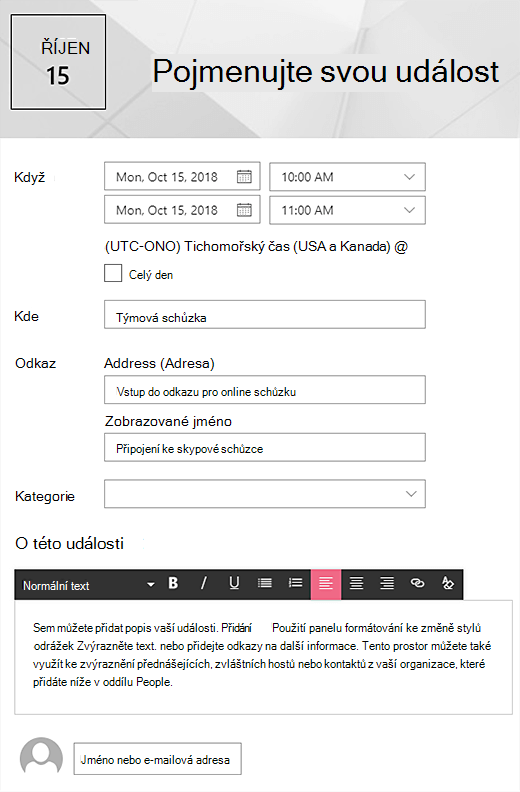Image resolution: width=520 pixels, height=792 pixels.
Task: Expand the 11:00 AM end time dropdown
Action: pyautogui.click(x=347, y=210)
